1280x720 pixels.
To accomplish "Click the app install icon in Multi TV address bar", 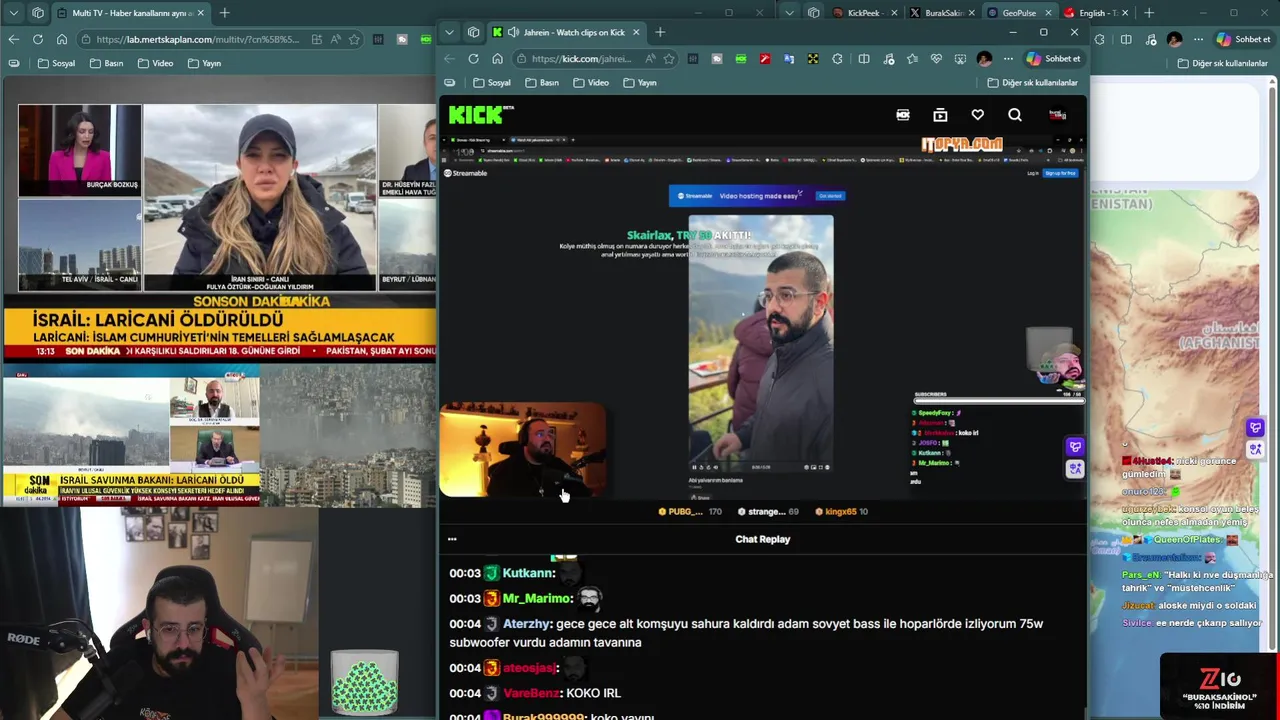I will (316, 39).
